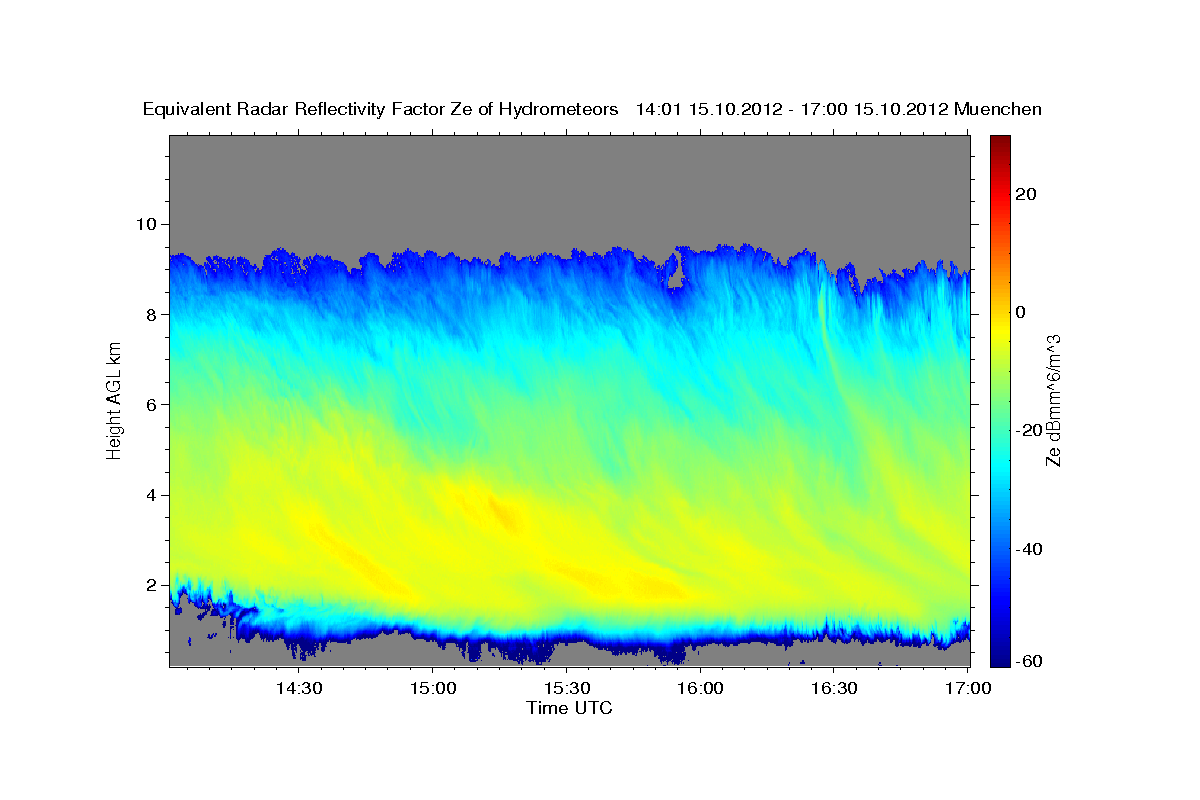This screenshot has height=800, width=1200.
Task: Click the 'Muenchen' location word in the title
Action: pos(998,109)
